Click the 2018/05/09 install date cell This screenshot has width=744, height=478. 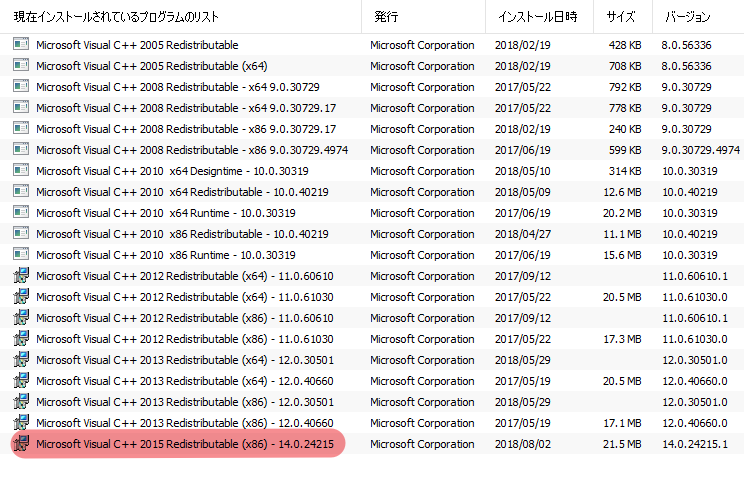[x=523, y=192]
